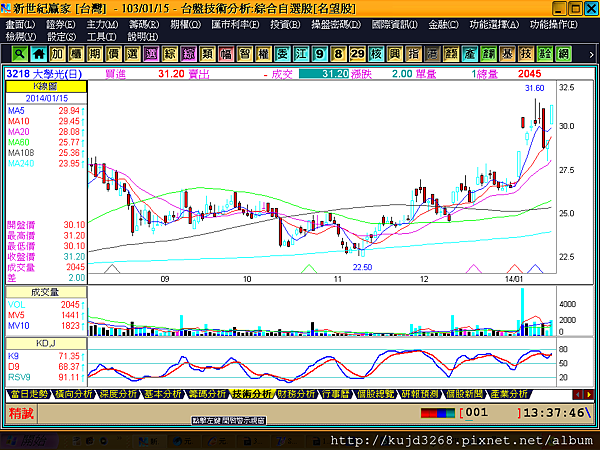The height and width of the screenshot is (450, 600).
Task: Open the 成交量 indicator header selector
Action: [46, 292]
